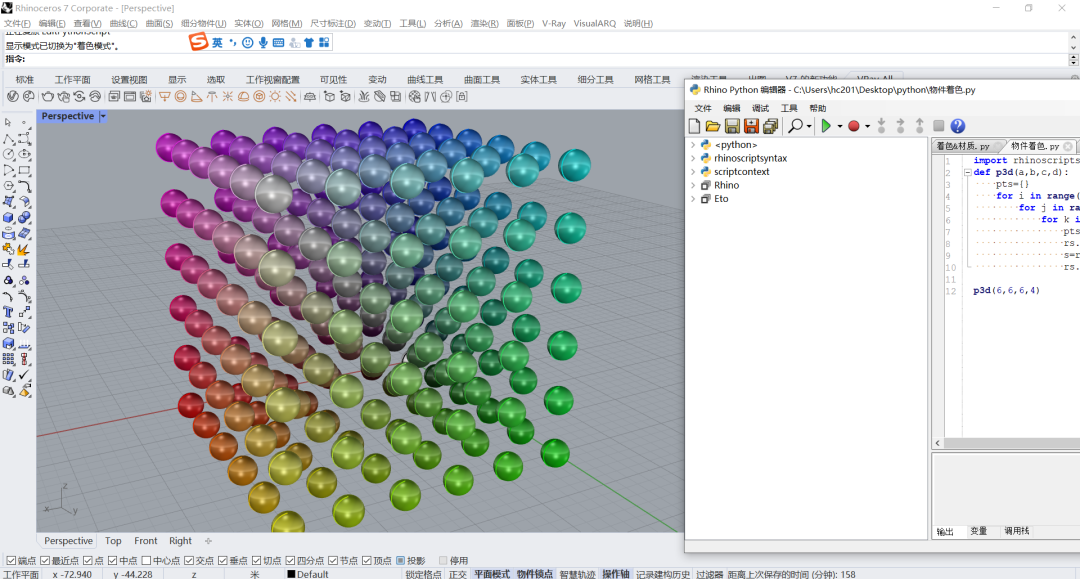Screen dimensions: 1080x579
Task: Toggle 正交 in the status bar
Action: 458,574
